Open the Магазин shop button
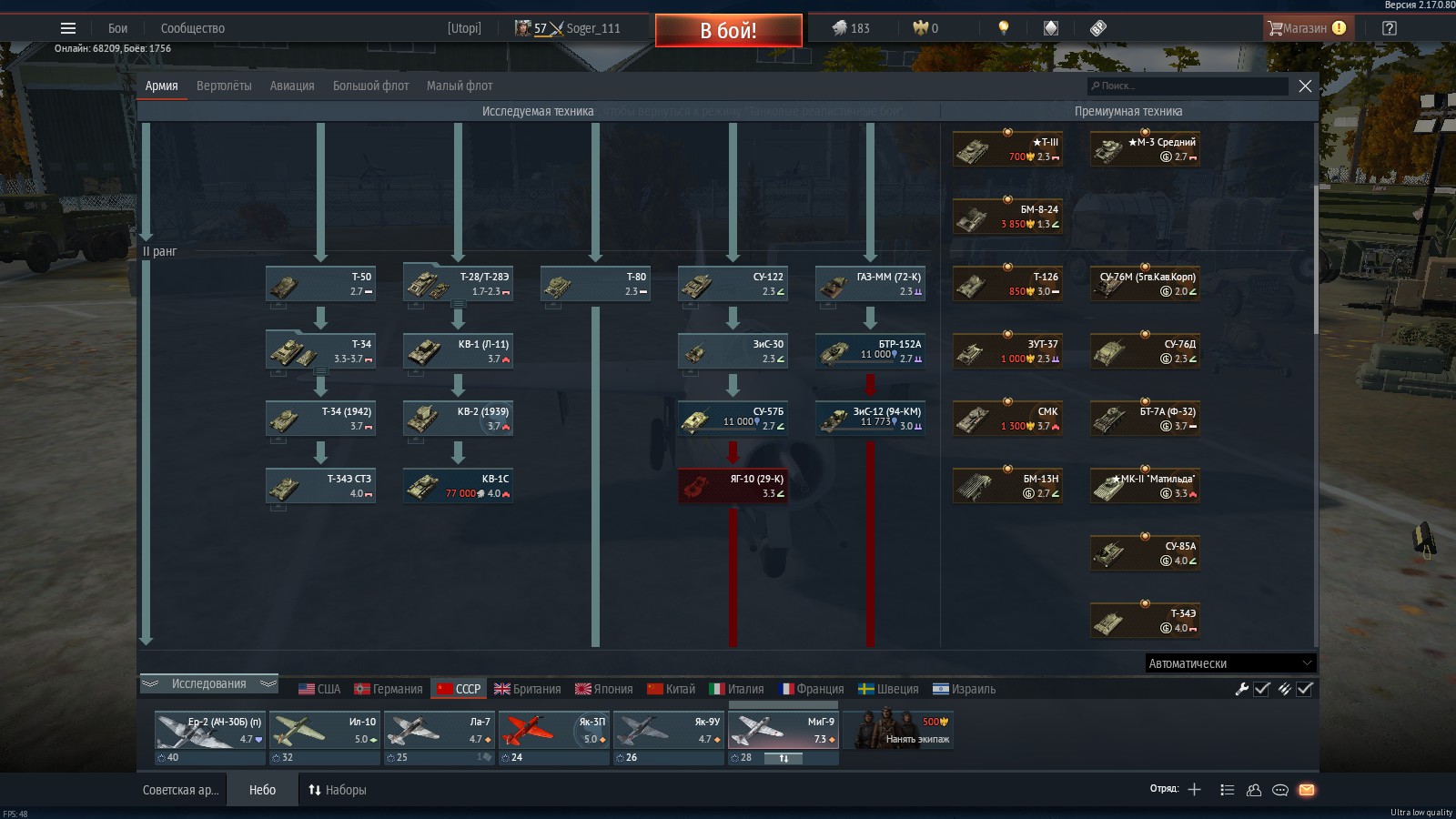Viewport: 1456px width, 819px height. (x=1307, y=28)
